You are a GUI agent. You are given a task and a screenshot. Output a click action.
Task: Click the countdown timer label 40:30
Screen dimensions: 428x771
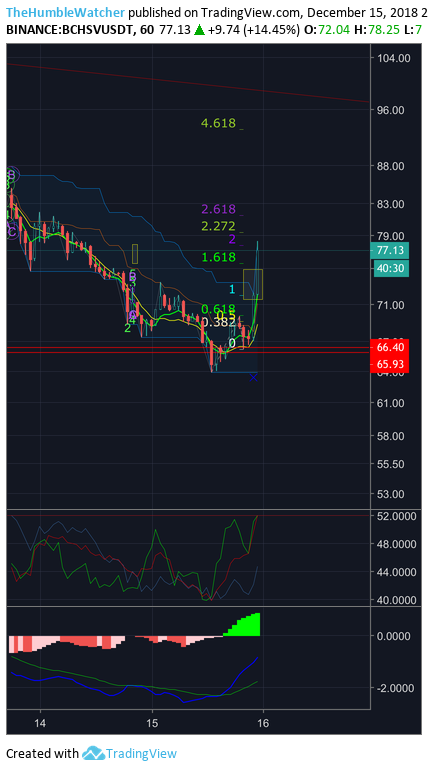coord(390,268)
